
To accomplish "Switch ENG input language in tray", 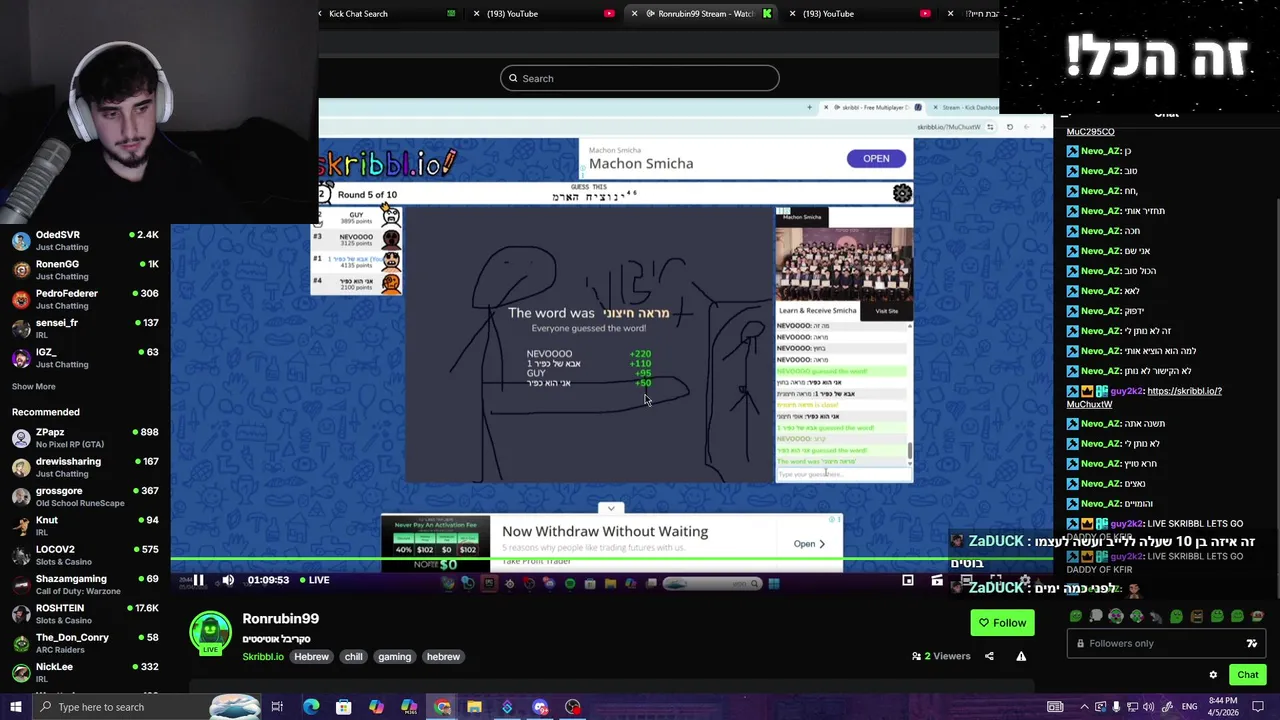I will point(1189,707).
